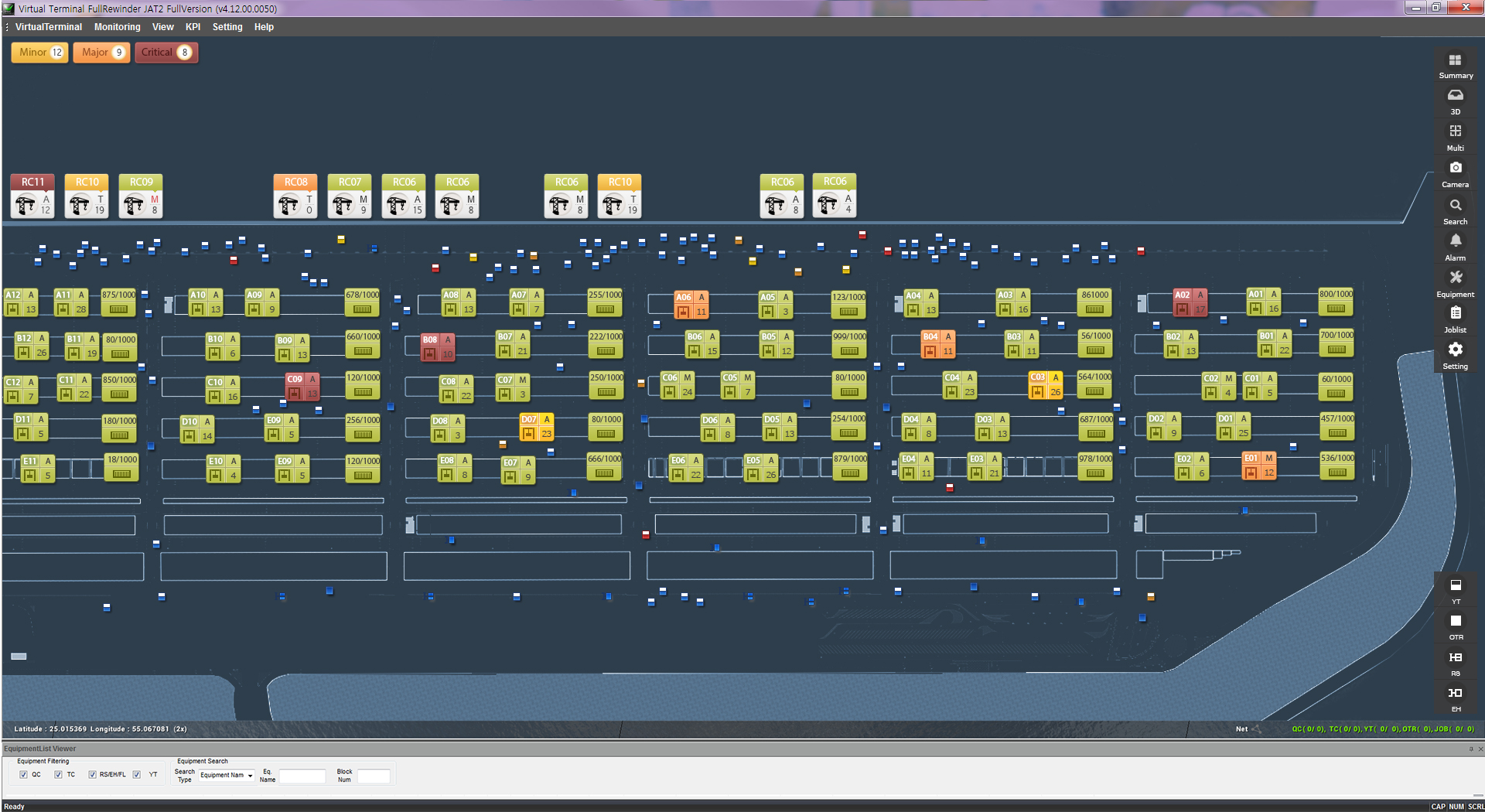
Task: Uncheck the TC equipment filter checkbox
Action: pyautogui.click(x=58, y=775)
